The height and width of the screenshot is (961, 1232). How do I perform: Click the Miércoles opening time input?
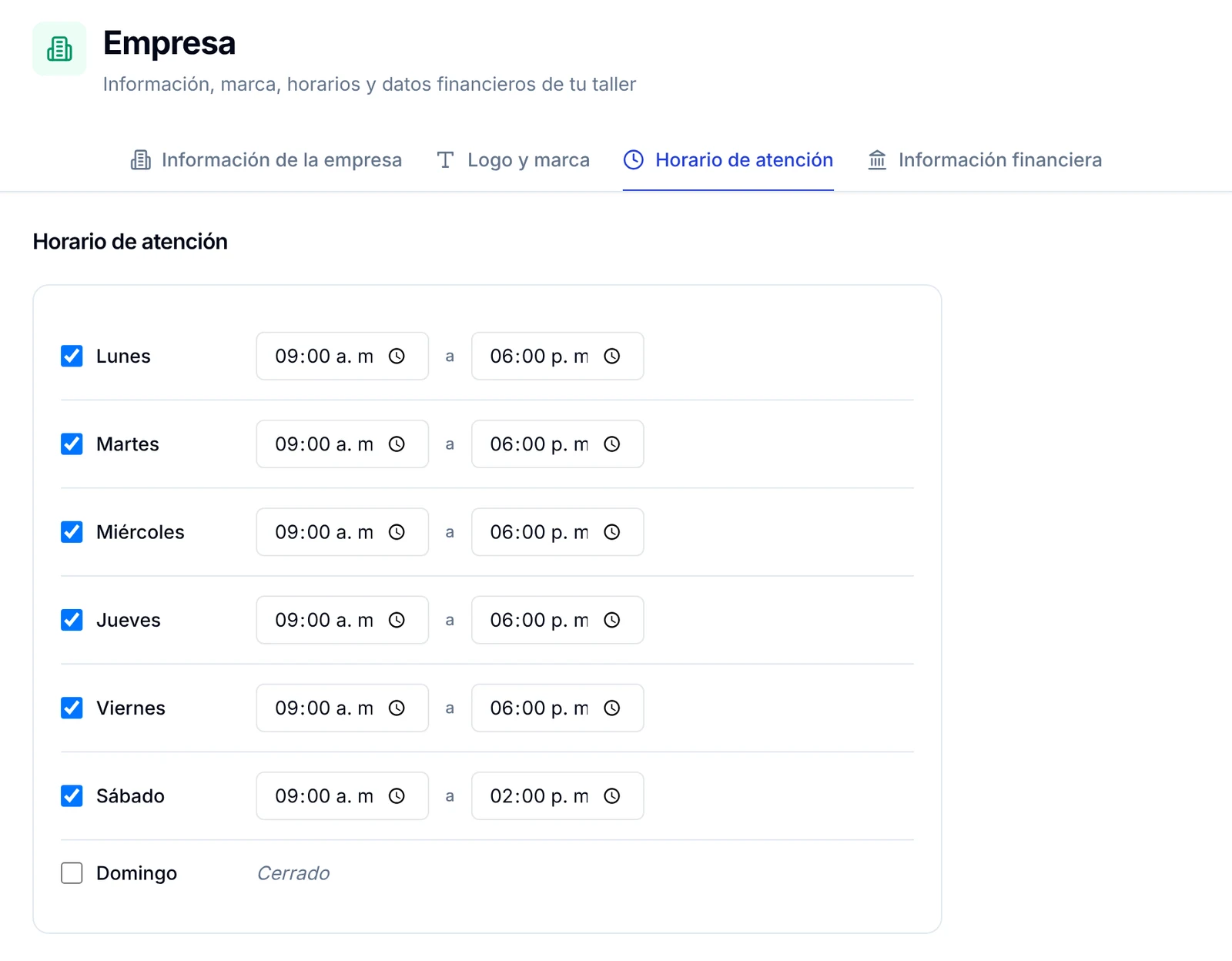[342, 532]
